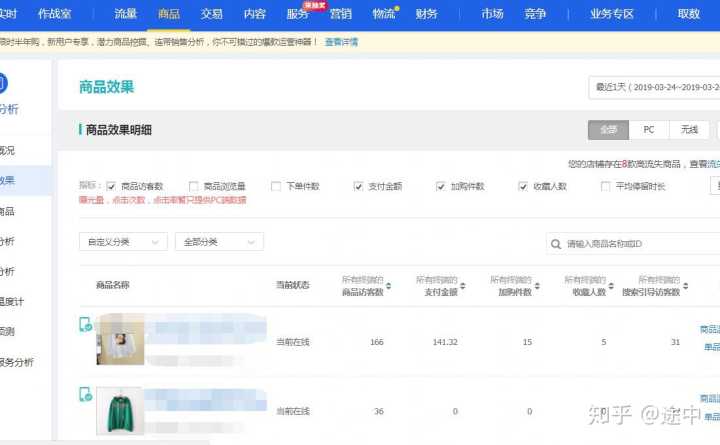The width and height of the screenshot is (720, 445).
Task: Click the 查看详情 link in banner
Action: tap(341, 42)
